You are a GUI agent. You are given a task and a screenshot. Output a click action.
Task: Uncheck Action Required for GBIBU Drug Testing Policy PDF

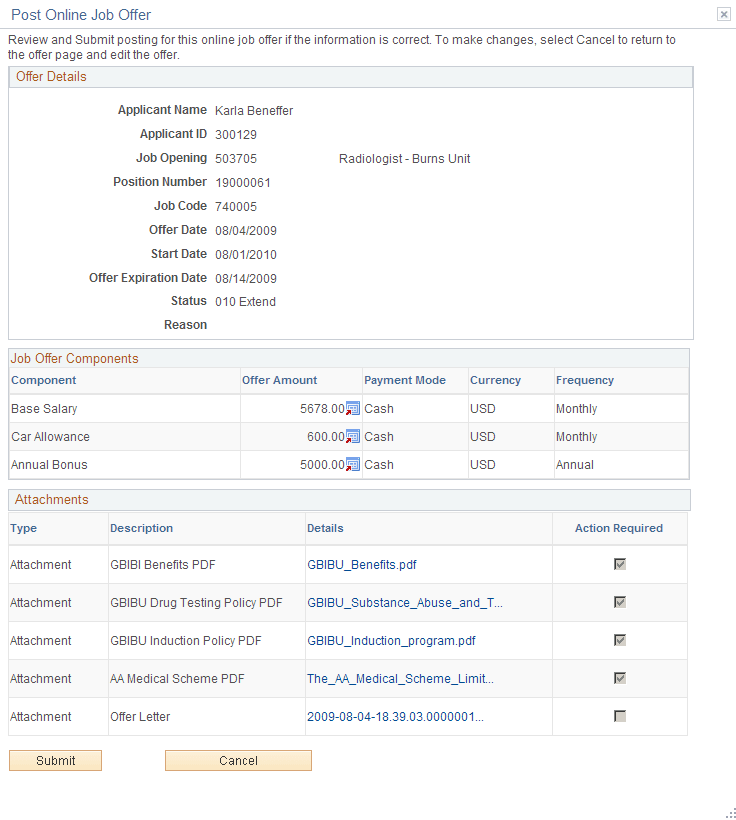coord(619,602)
